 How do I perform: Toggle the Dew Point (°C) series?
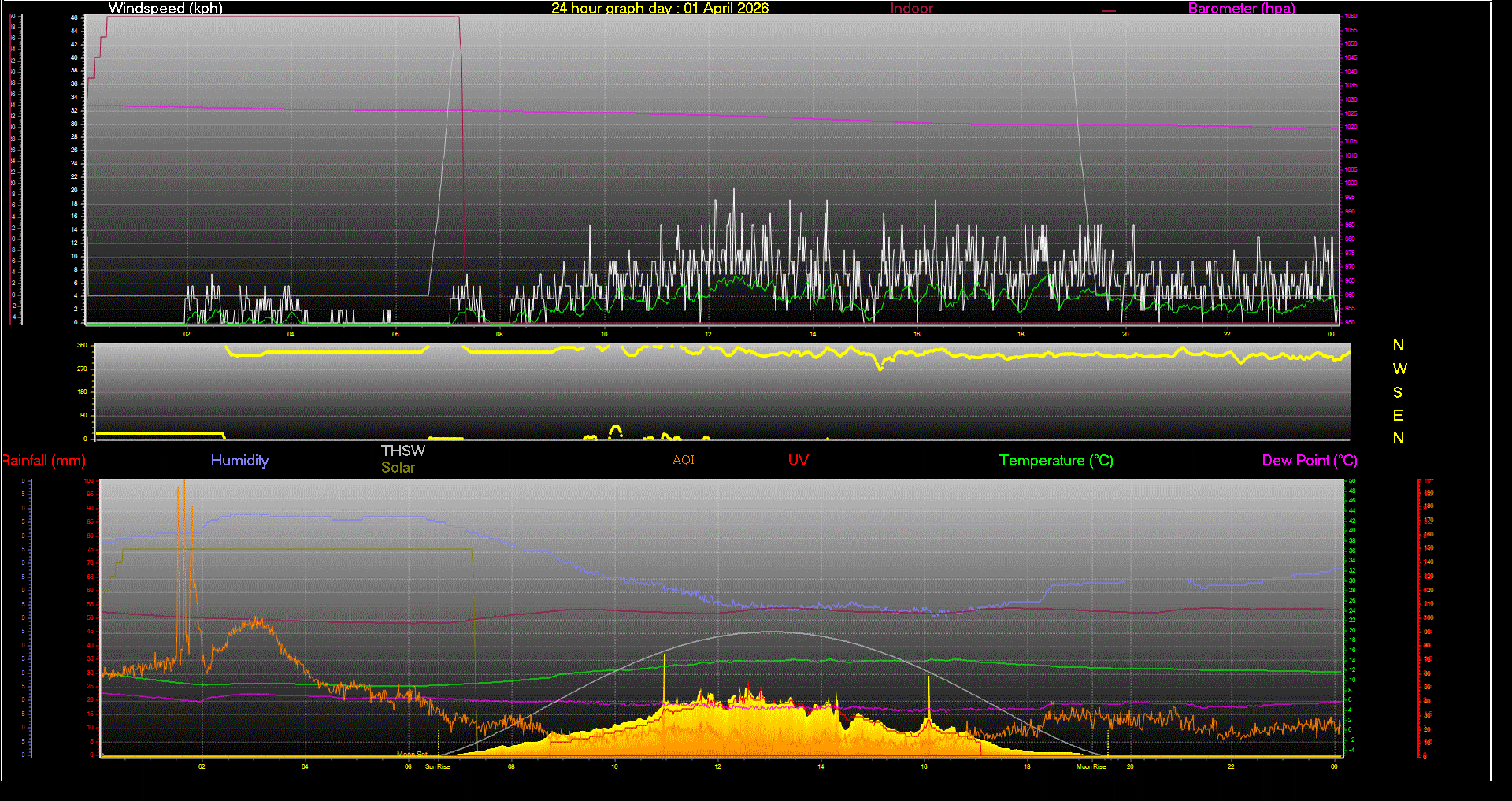coord(1309,461)
